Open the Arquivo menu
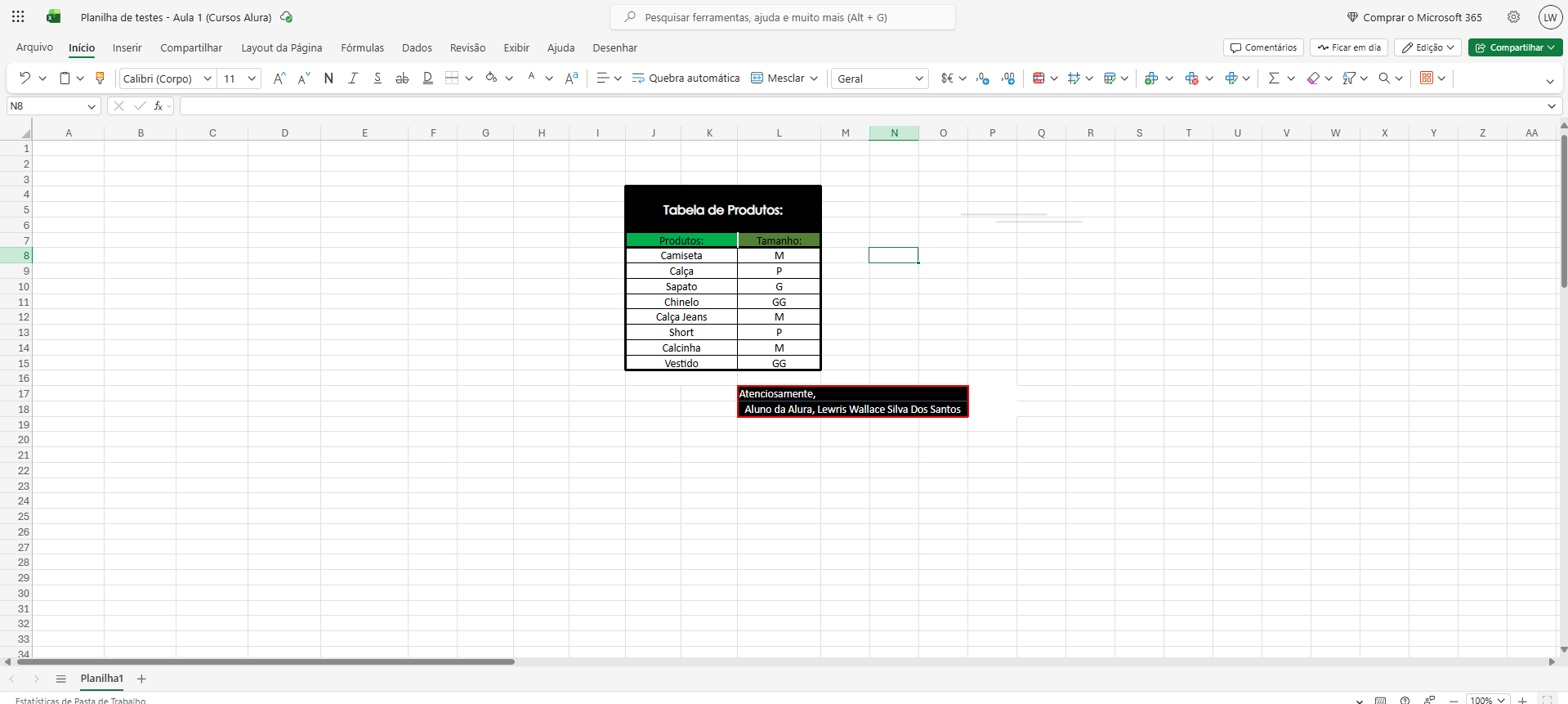The width and height of the screenshot is (1568, 704). 34,47
